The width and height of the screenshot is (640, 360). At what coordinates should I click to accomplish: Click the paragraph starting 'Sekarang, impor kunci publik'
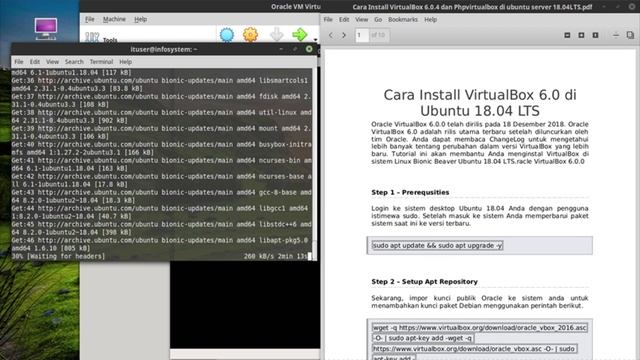coord(480,302)
